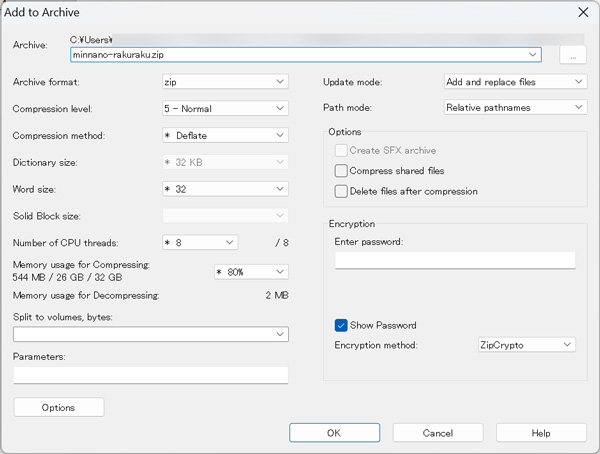The image size is (600, 454).
Task: Click the Cancel button
Action: click(438, 433)
